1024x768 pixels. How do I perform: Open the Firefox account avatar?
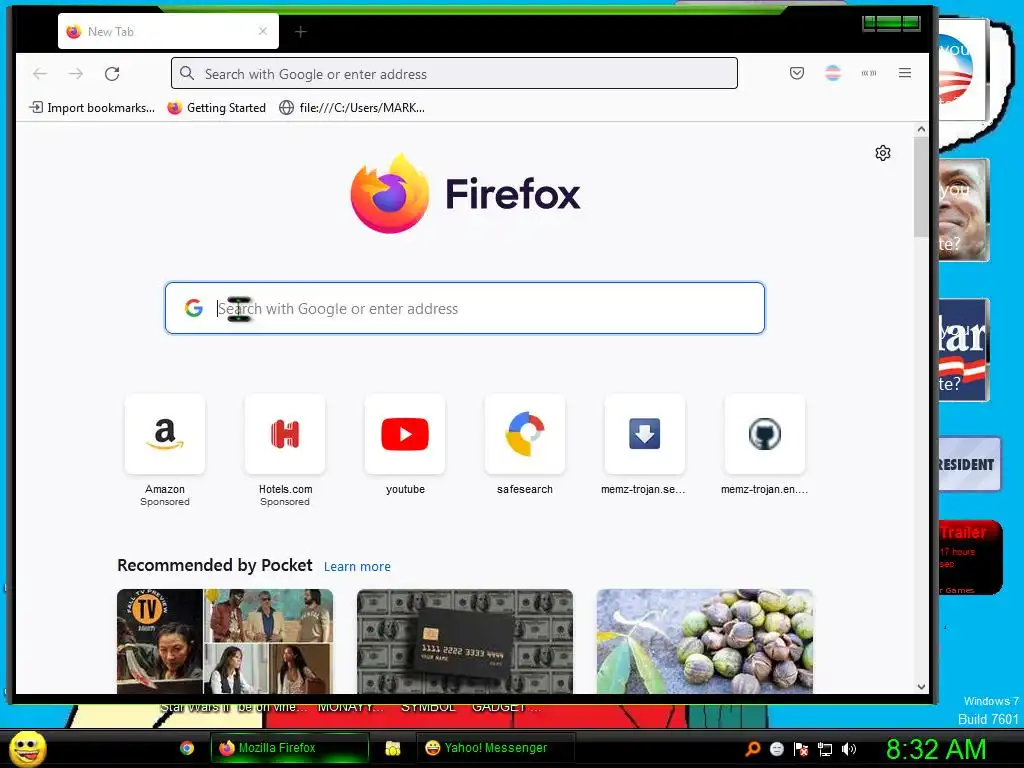[x=833, y=73]
